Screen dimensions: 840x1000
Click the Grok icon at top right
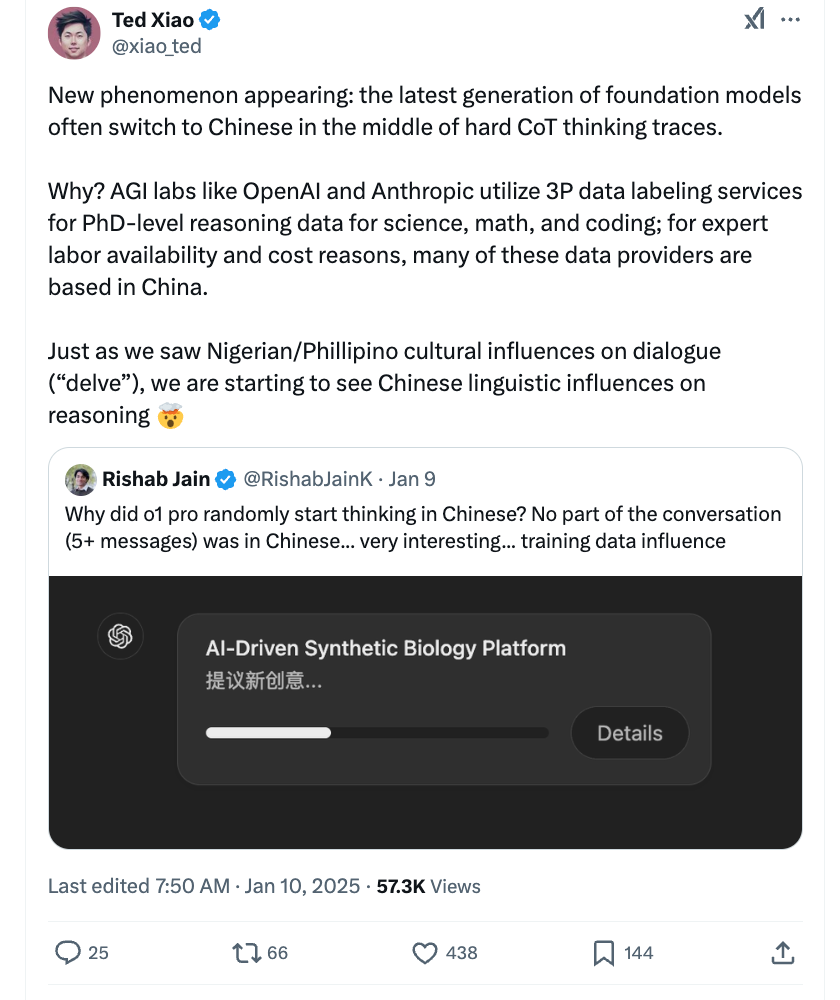coord(755,19)
